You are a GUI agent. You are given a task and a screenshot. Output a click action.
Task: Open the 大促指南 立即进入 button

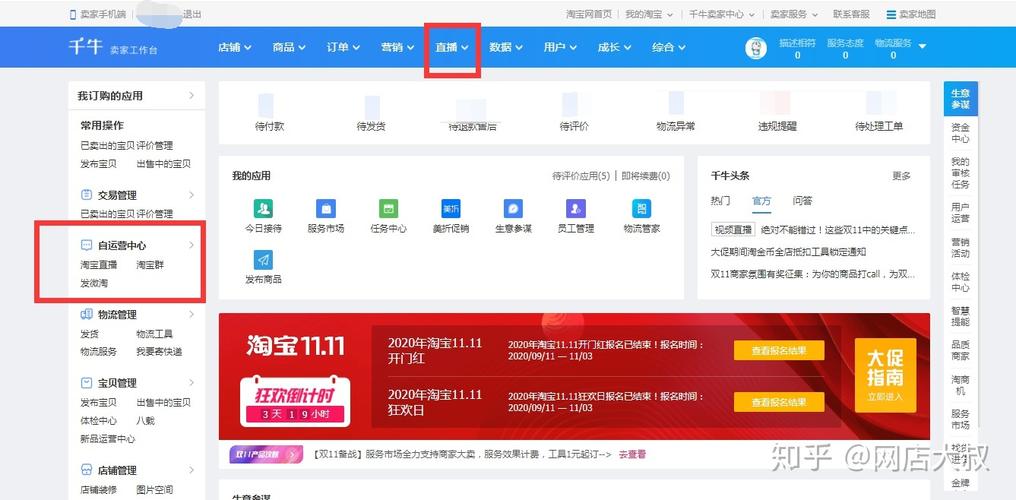[x=885, y=375]
